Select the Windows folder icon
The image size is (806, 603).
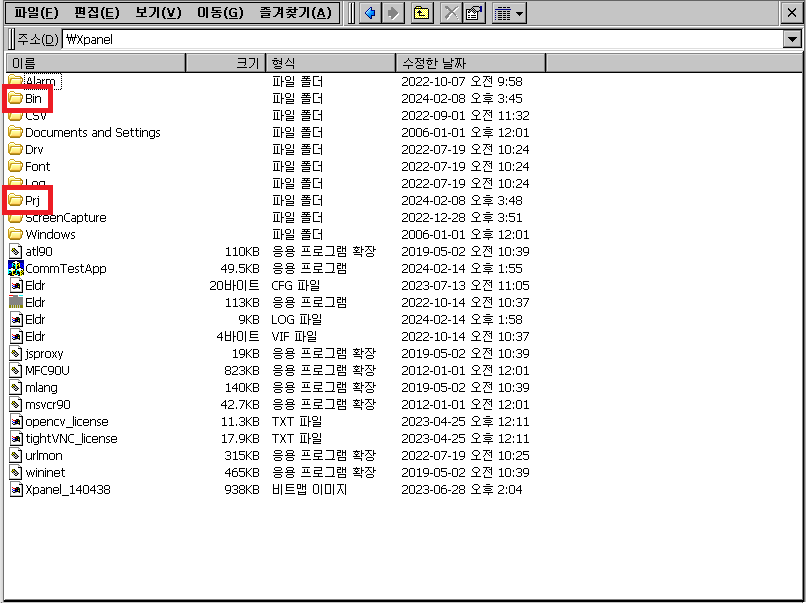tap(15, 234)
